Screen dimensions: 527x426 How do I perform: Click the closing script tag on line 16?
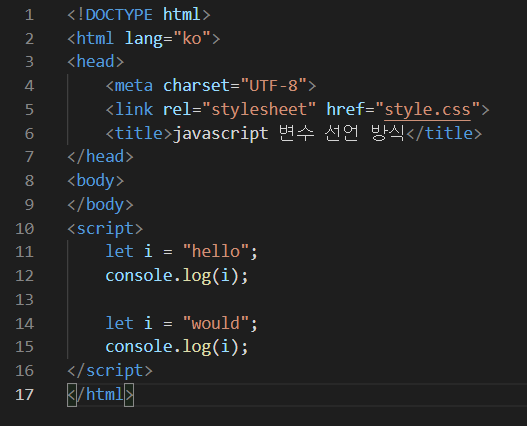click(x=110, y=371)
